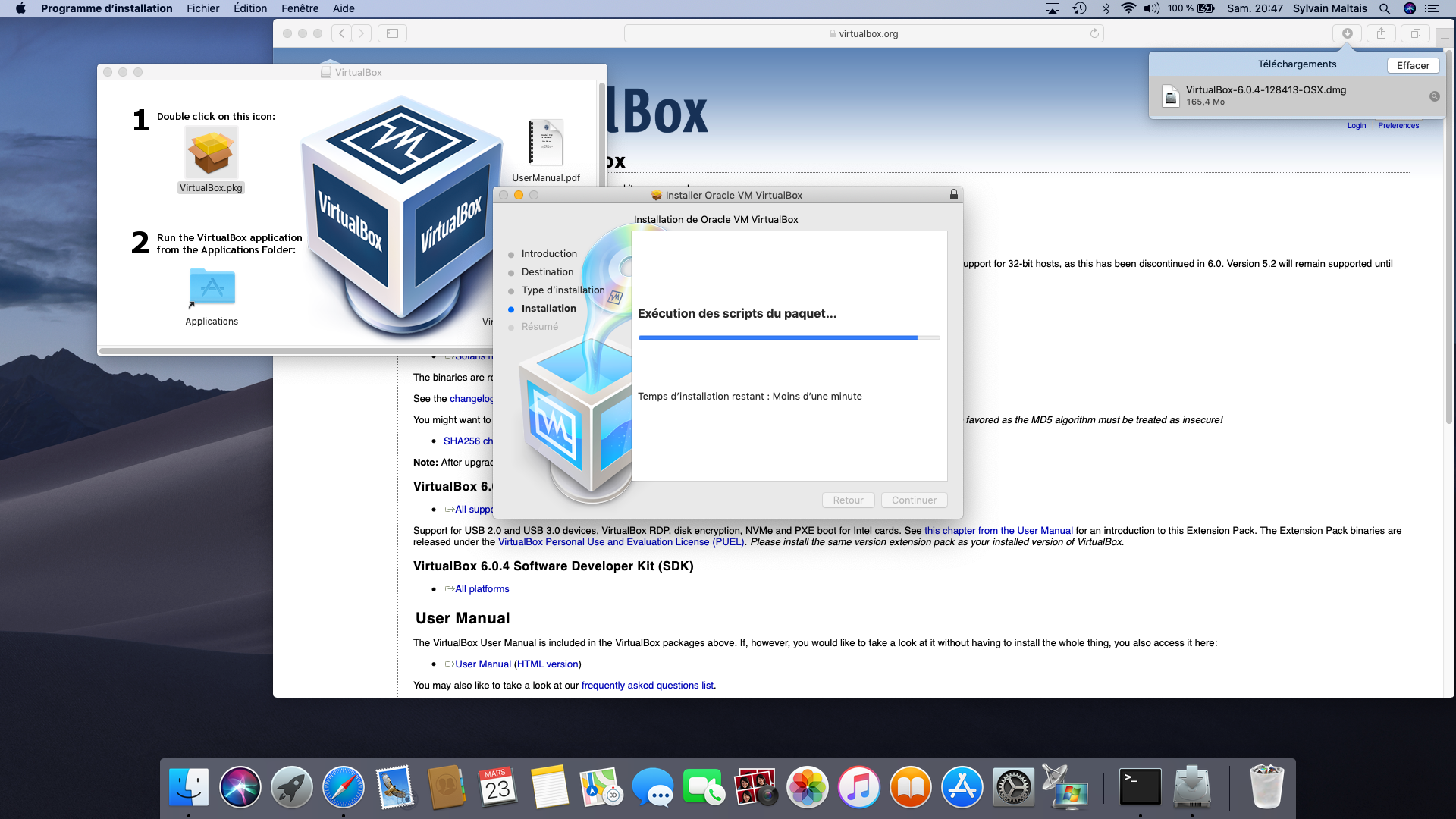Image resolution: width=1456 pixels, height=819 pixels.
Task: Click the Effacer downloads button
Action: [x=1413, y=65]
